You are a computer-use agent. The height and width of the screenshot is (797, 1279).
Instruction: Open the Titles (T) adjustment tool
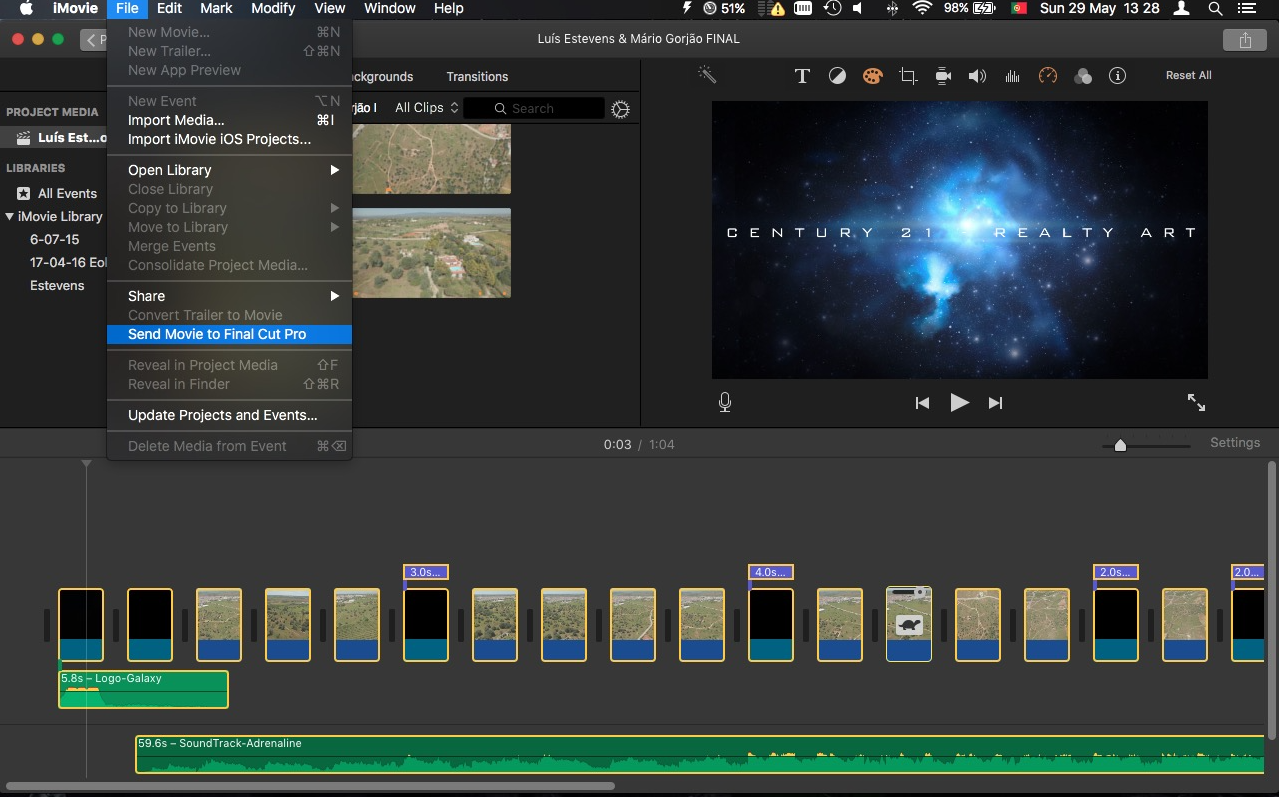802,76
